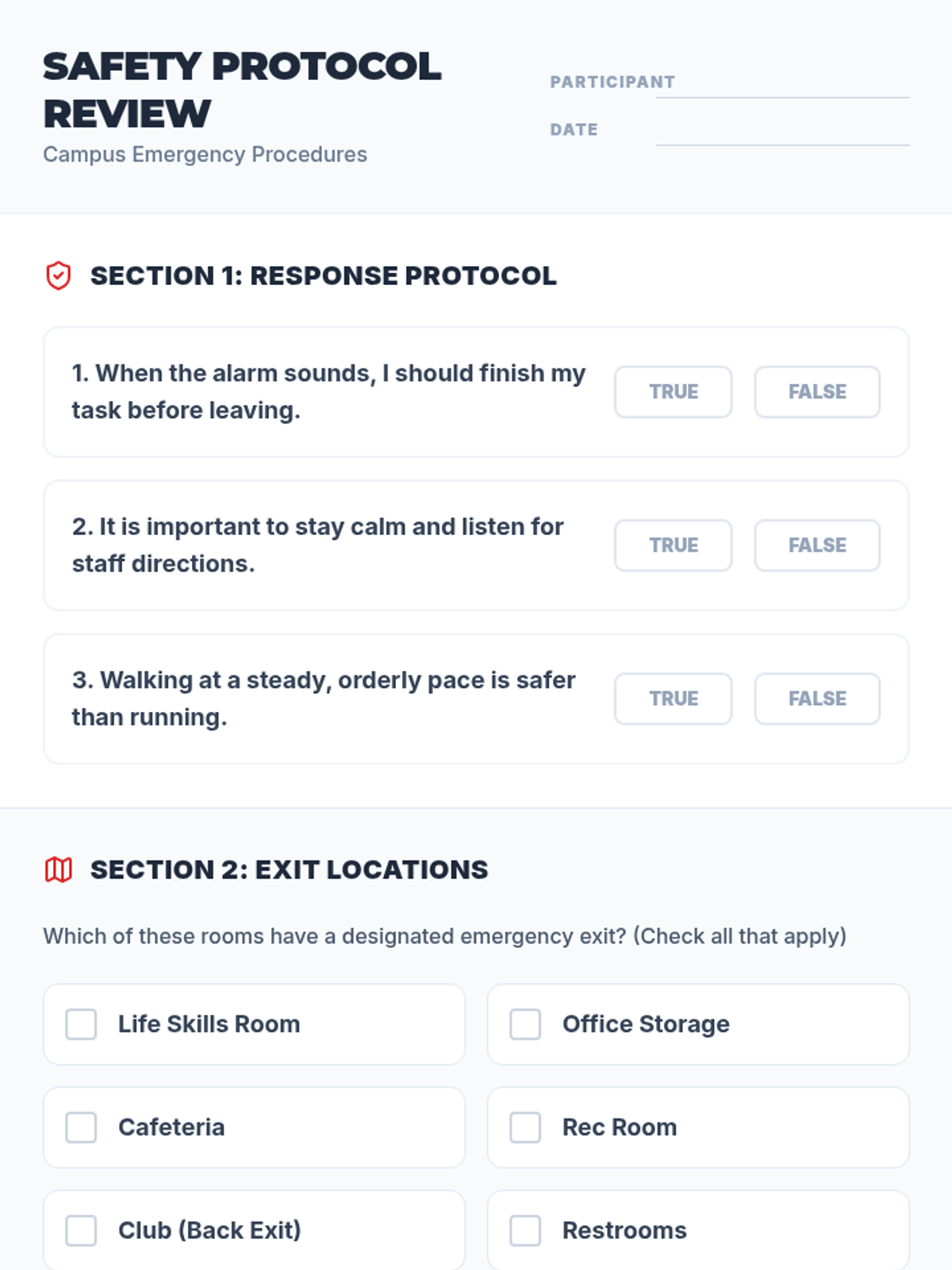Mark FALSE for walking at steady pace

click(817, 698)
